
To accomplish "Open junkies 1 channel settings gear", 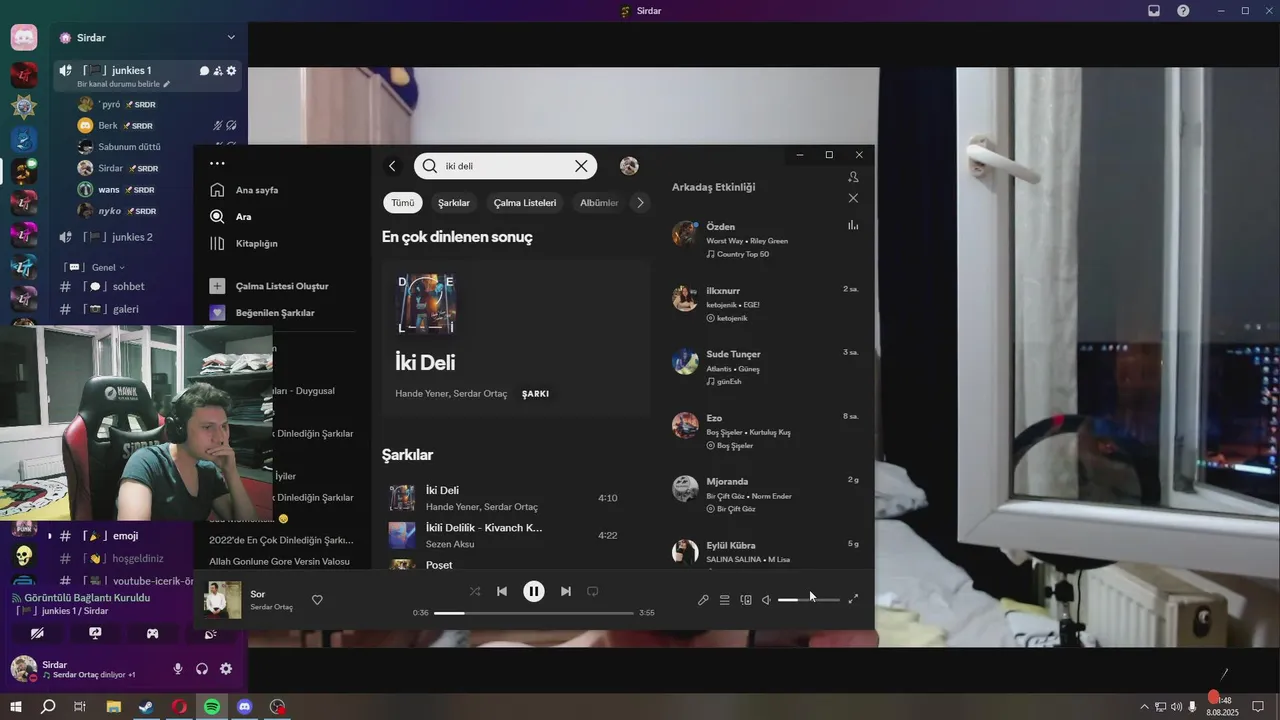I will 232,71.
